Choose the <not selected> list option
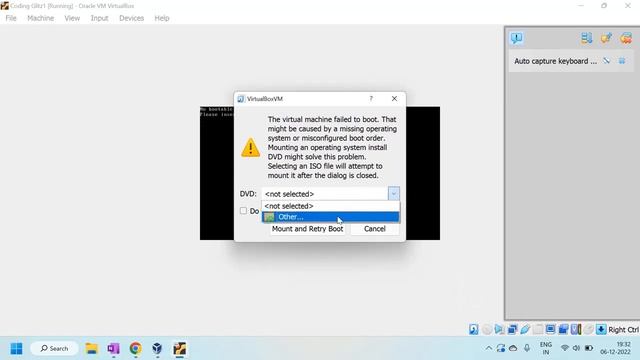640x360 pixels. (x=331, y=206)
